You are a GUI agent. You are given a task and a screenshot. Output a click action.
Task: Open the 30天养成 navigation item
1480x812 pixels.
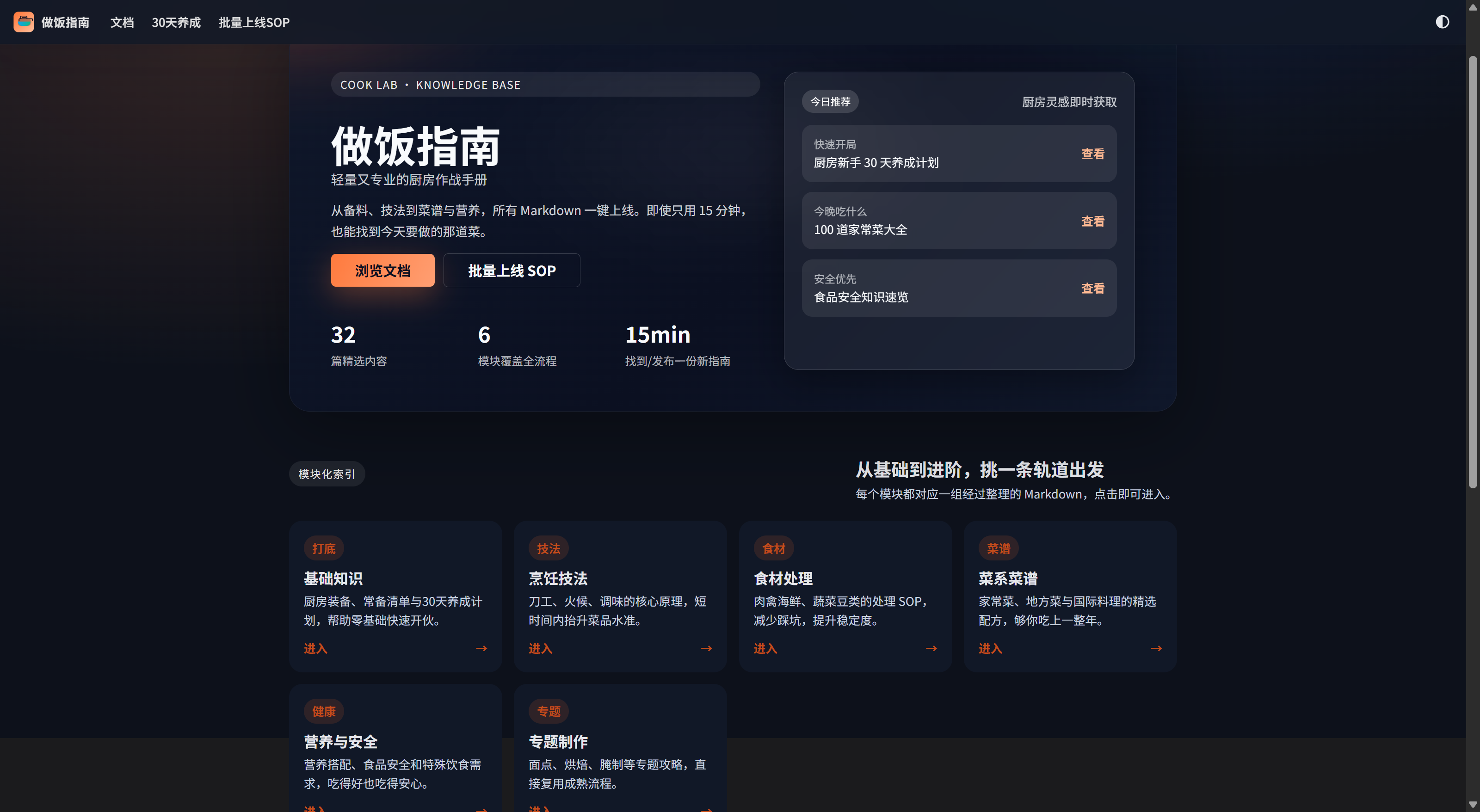(176, 22)
